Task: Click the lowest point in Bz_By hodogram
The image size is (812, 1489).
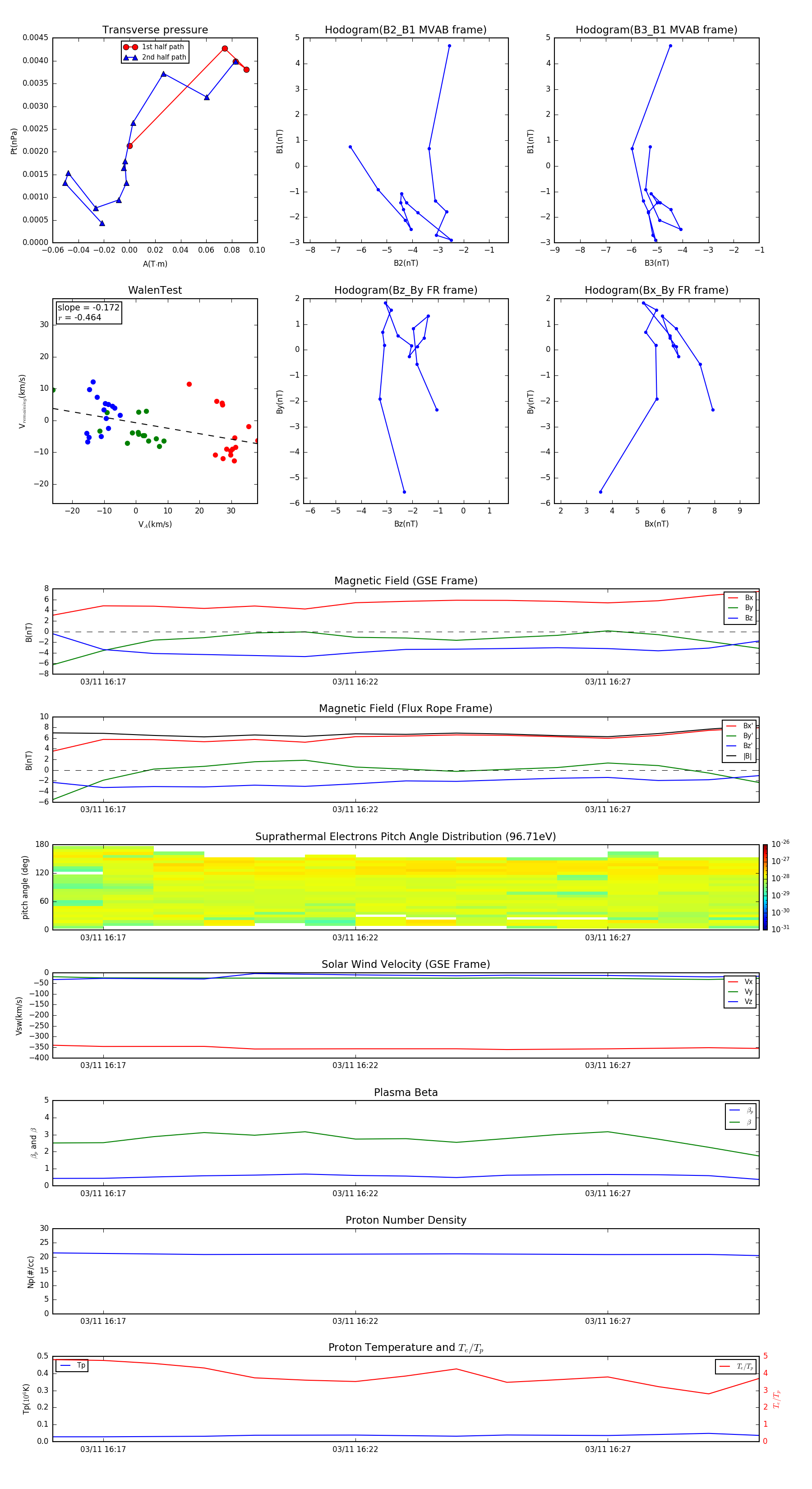Action: click(404, 492)
